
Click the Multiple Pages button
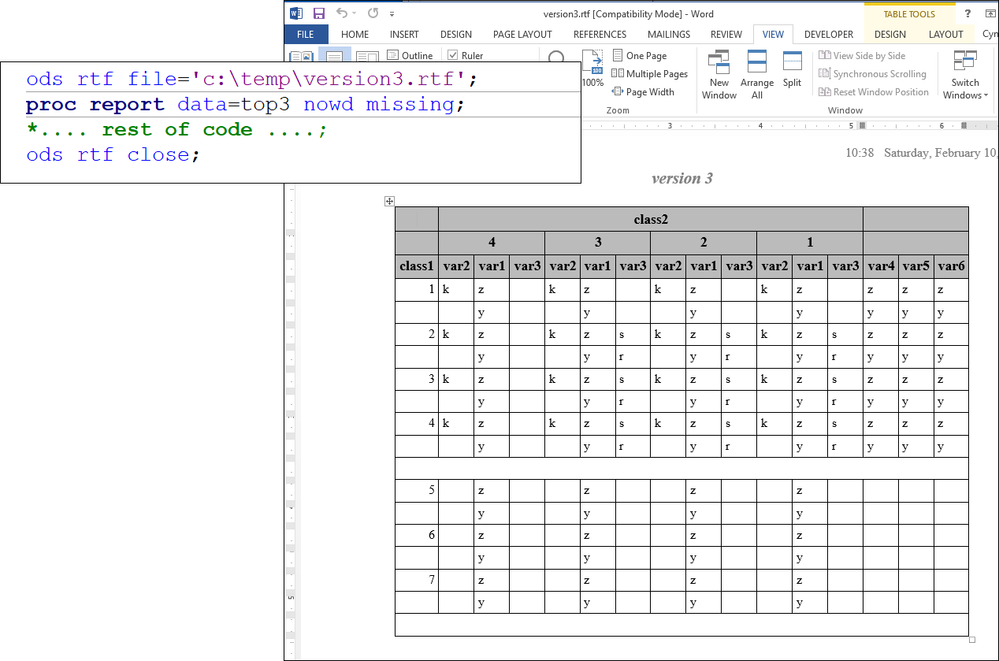coord(650,73)
